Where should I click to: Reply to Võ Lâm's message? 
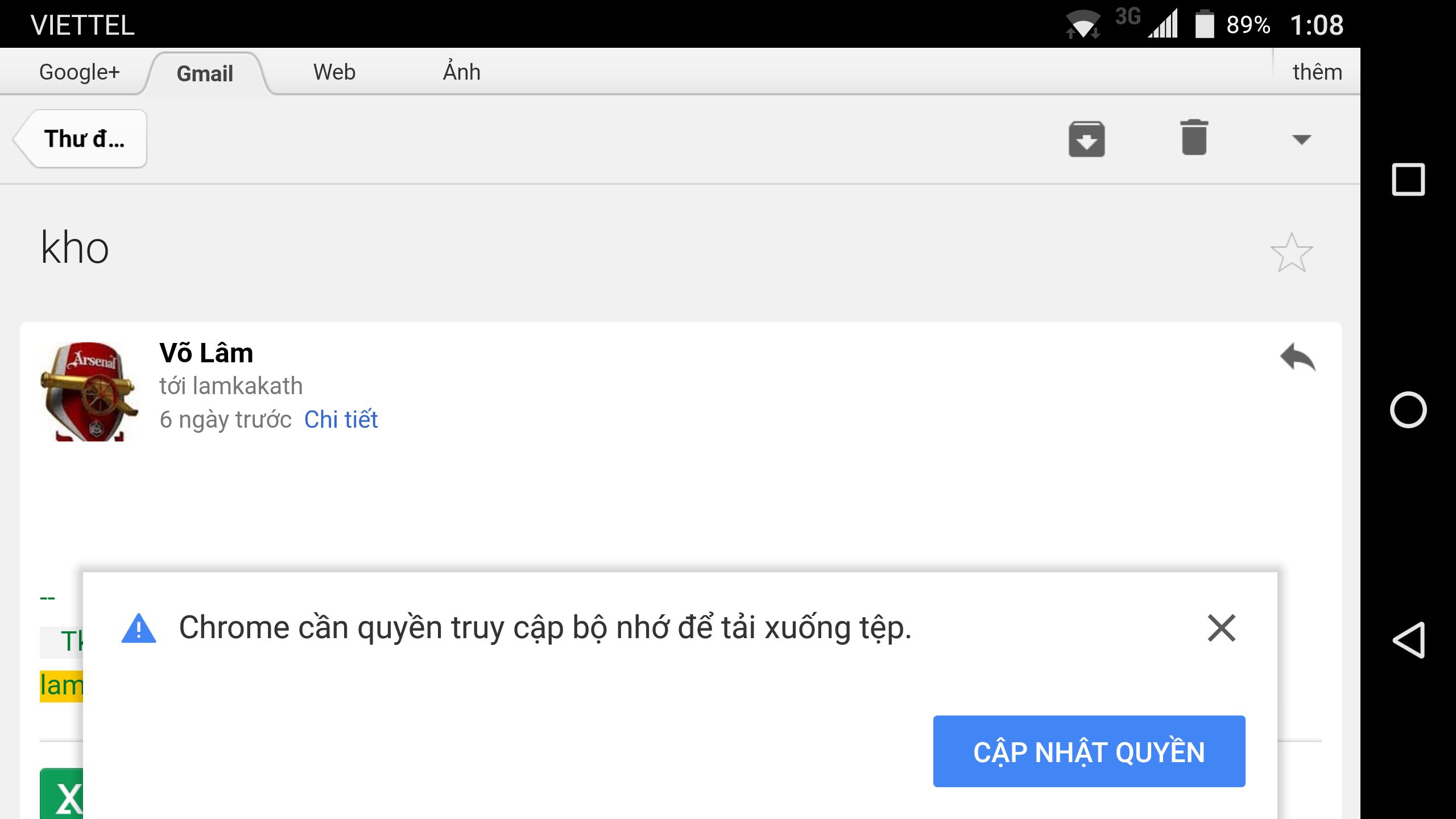pos(1298,357)
